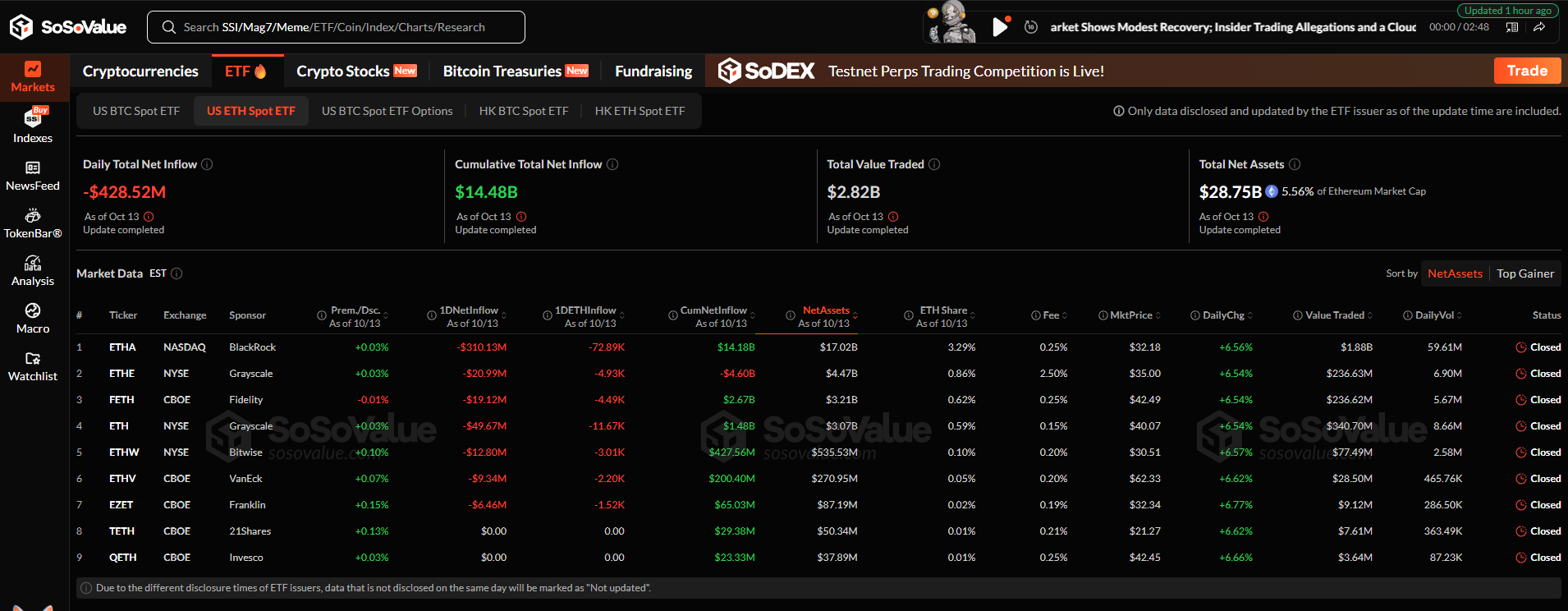Rewind the audio 10 seconds
The image size is (1568, 611).
pyautogui.click(x=1031, y=27)
